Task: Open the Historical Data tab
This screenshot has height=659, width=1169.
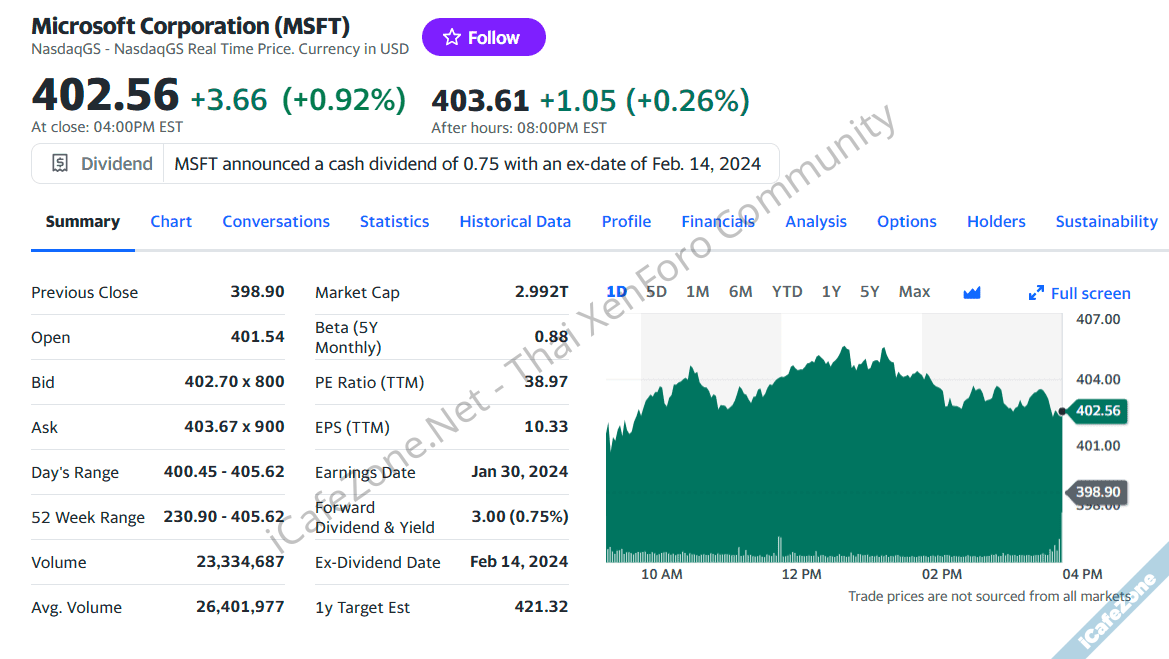Action: pyautogui.click(x=515, y=222)
